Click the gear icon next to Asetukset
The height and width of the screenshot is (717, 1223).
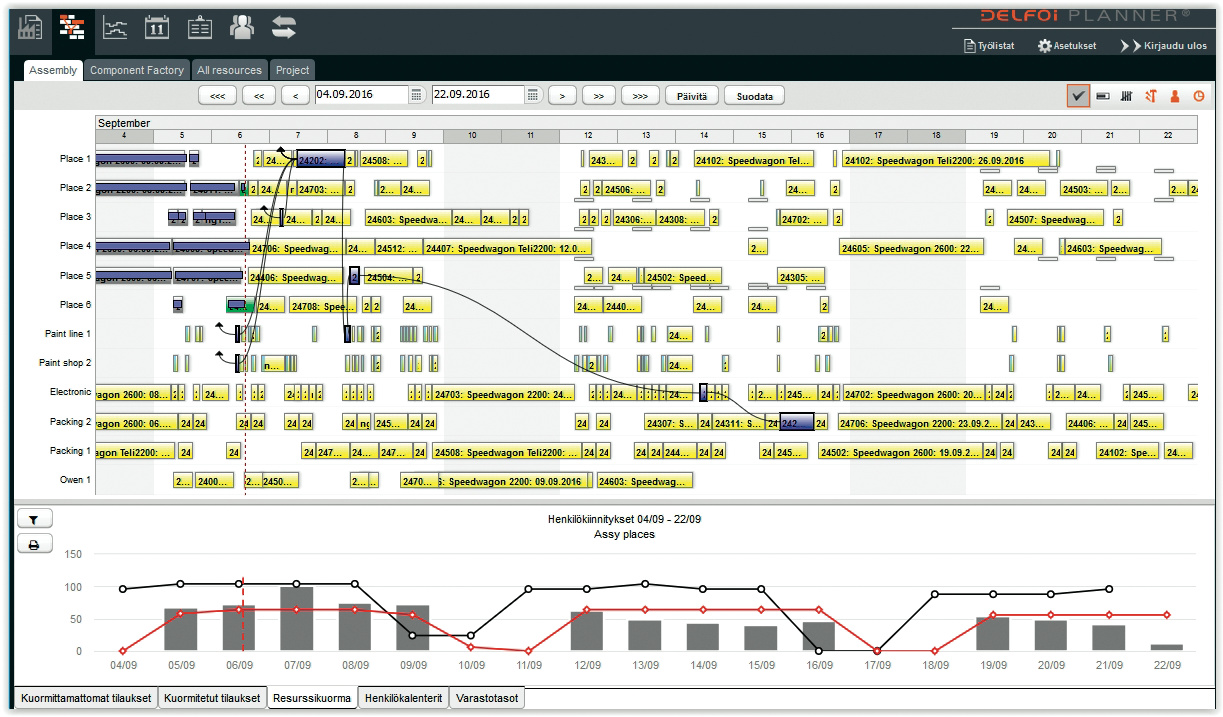click(1044, 46)
